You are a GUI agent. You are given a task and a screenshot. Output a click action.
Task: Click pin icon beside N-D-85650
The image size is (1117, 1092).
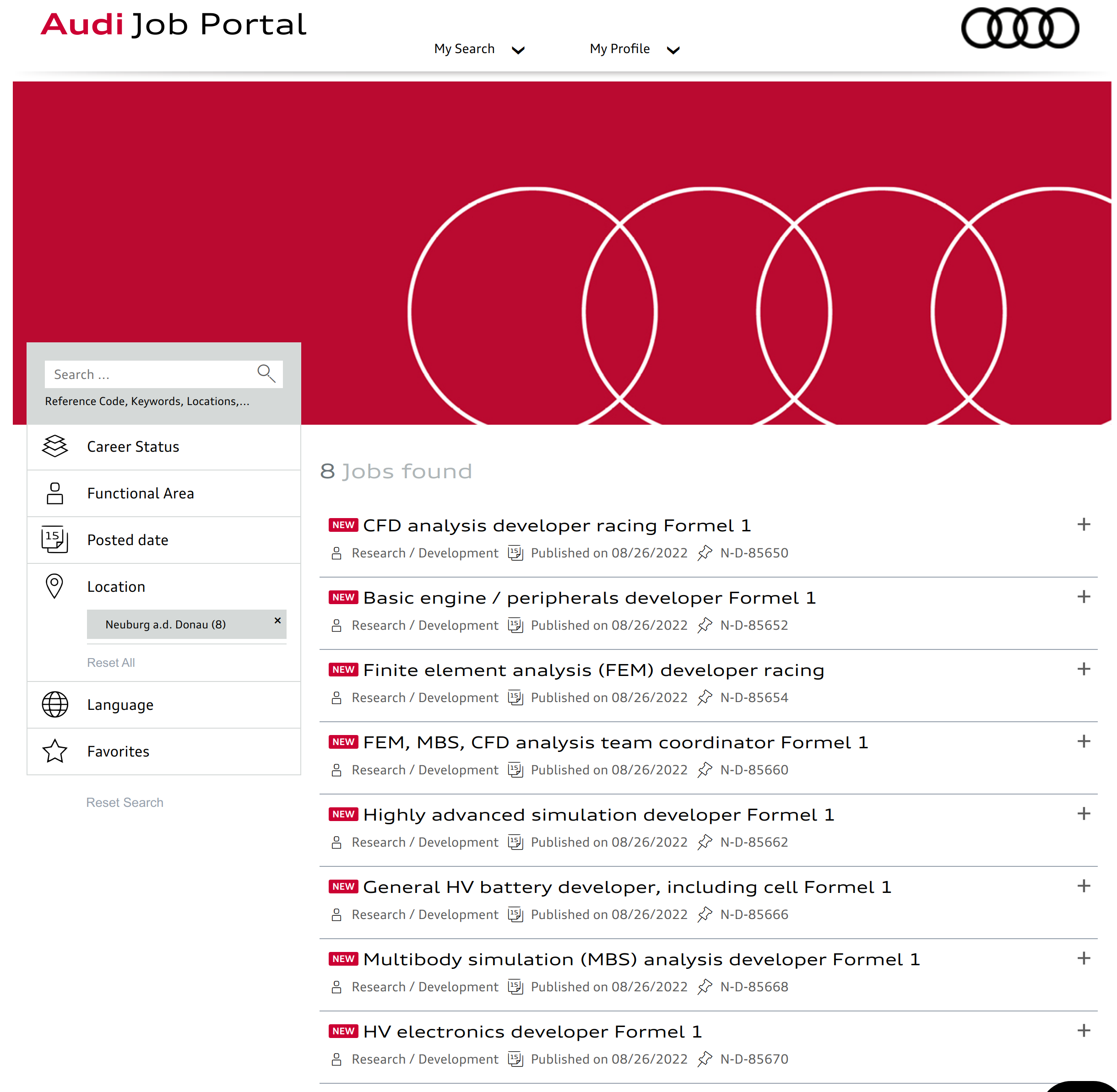pos(705,553)
